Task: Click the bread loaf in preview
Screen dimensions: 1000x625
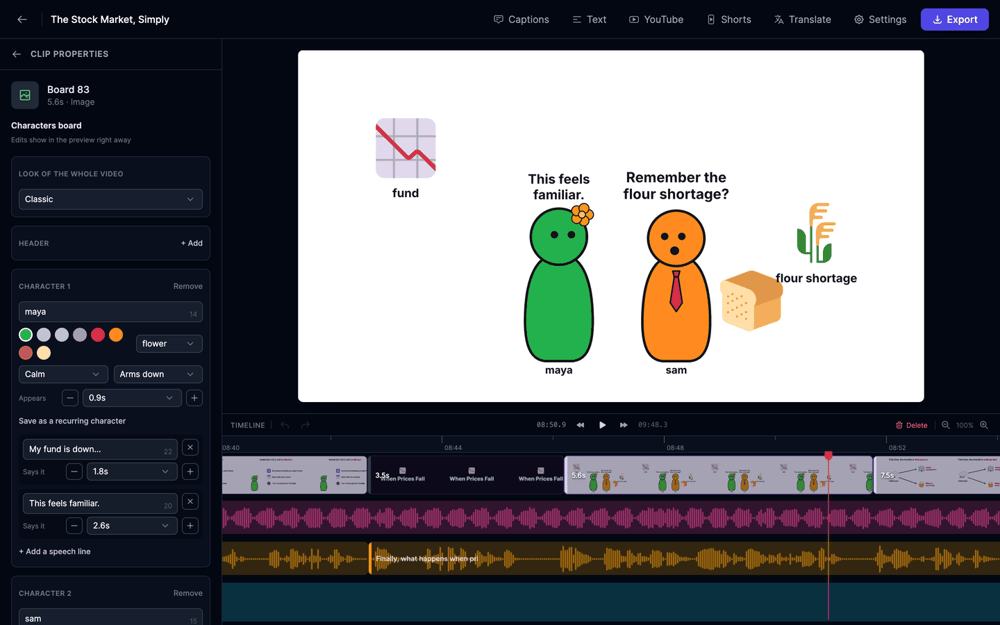Action: (751, 301)
